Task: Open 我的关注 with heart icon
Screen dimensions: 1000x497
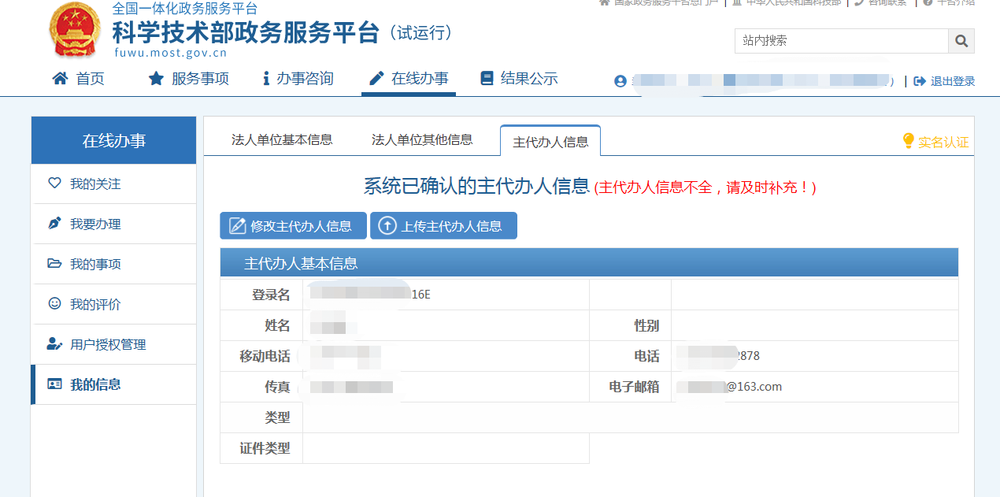Action: 95,184
